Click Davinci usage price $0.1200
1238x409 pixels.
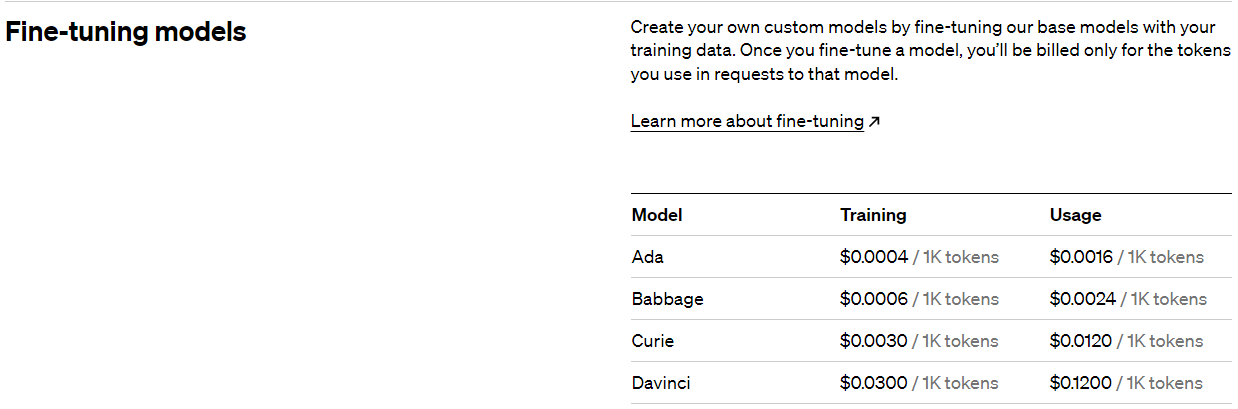pos(1081,383)
